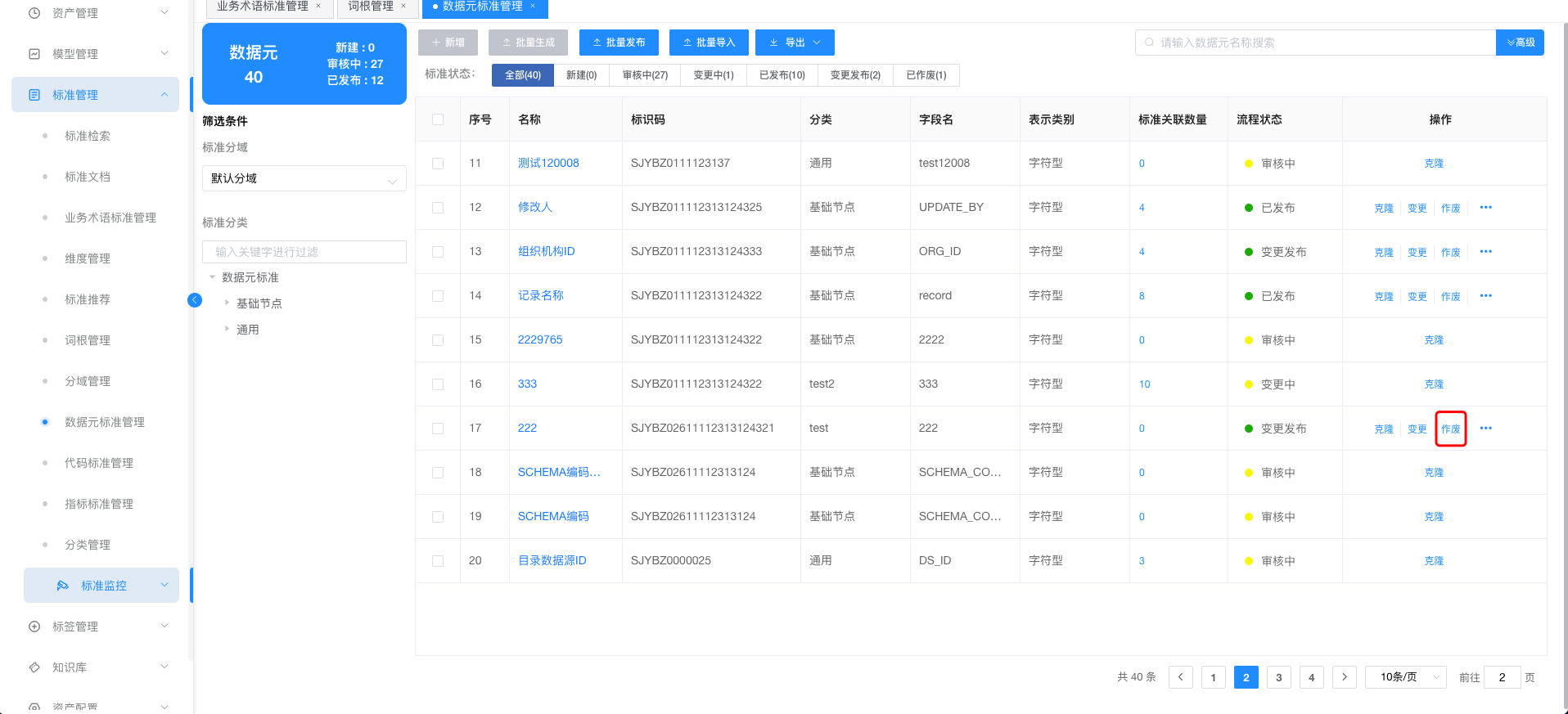Click the sidebar collapse arrow icon

point(195,300)
